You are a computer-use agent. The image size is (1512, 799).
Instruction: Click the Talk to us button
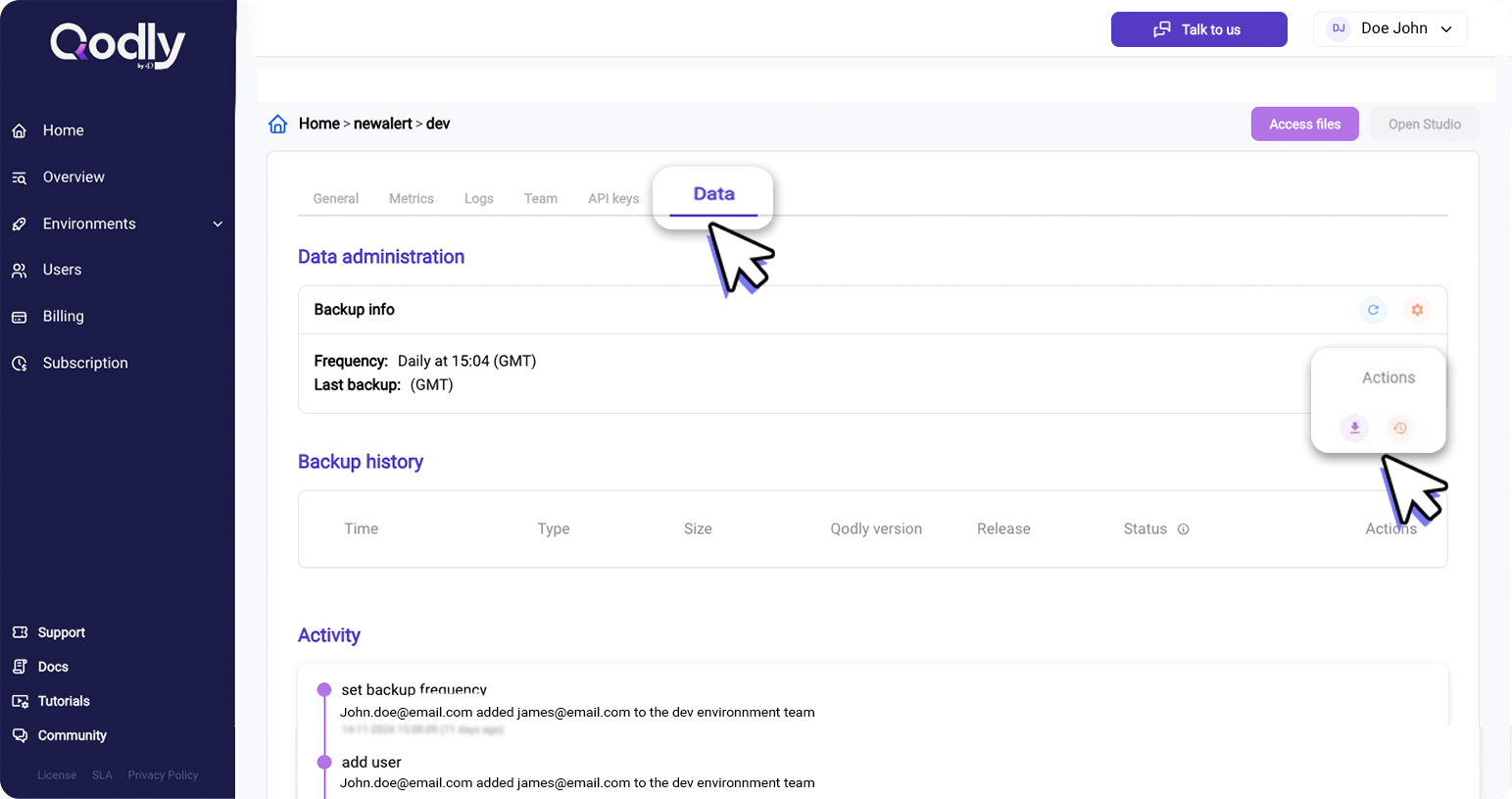point(1198,29)
